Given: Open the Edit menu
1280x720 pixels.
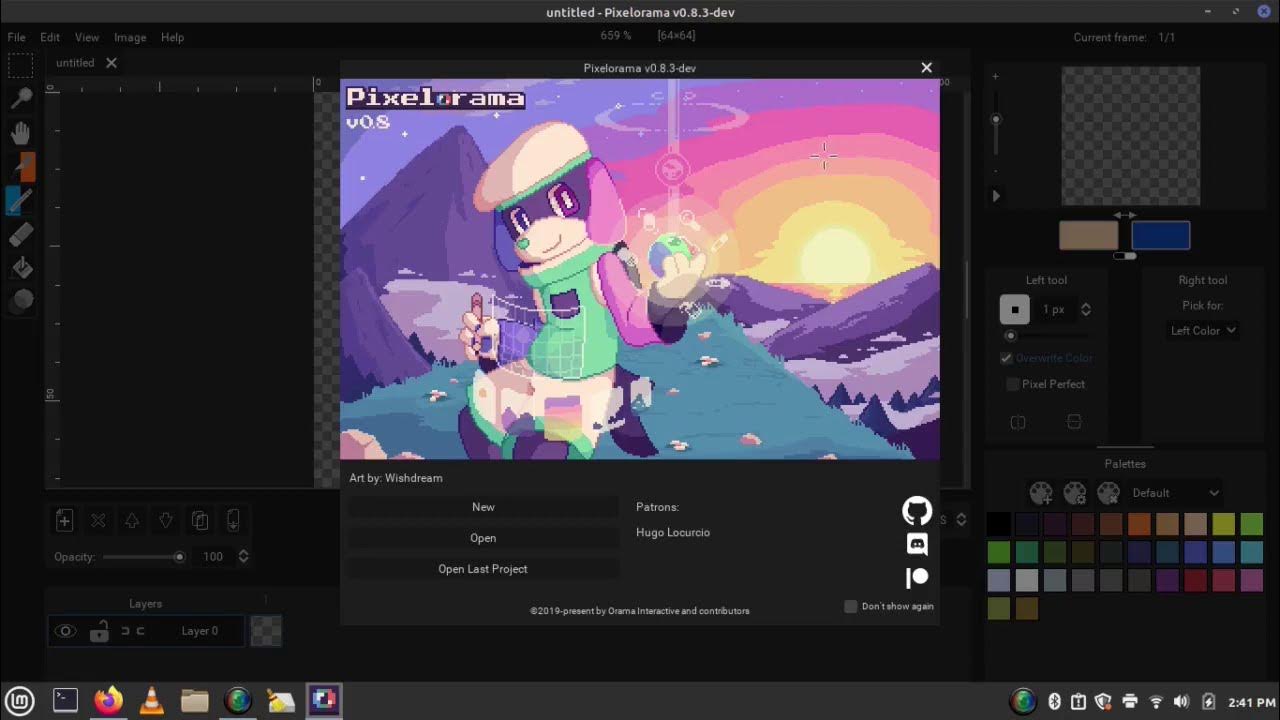Looking at the screenshot, I should (50, 37).
